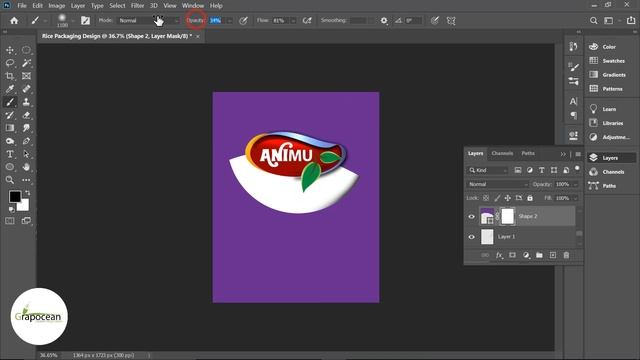
Task: Select the Zoom tool
Action: [10, 180]
